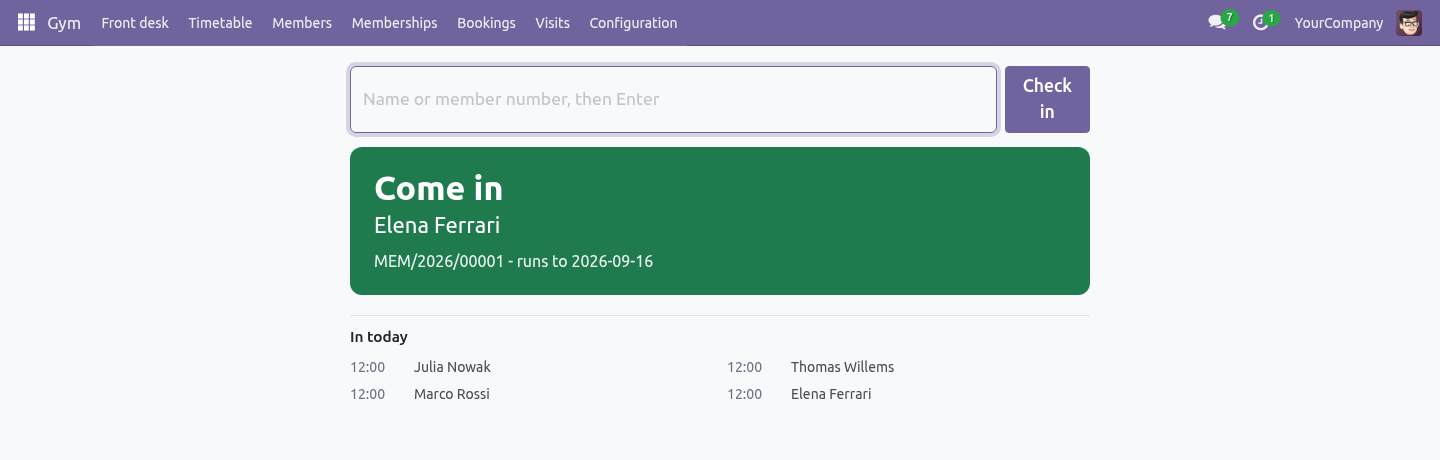1440x460 pixels.
Task: Click the Gym app title
Action: click(x=64, y=22)
